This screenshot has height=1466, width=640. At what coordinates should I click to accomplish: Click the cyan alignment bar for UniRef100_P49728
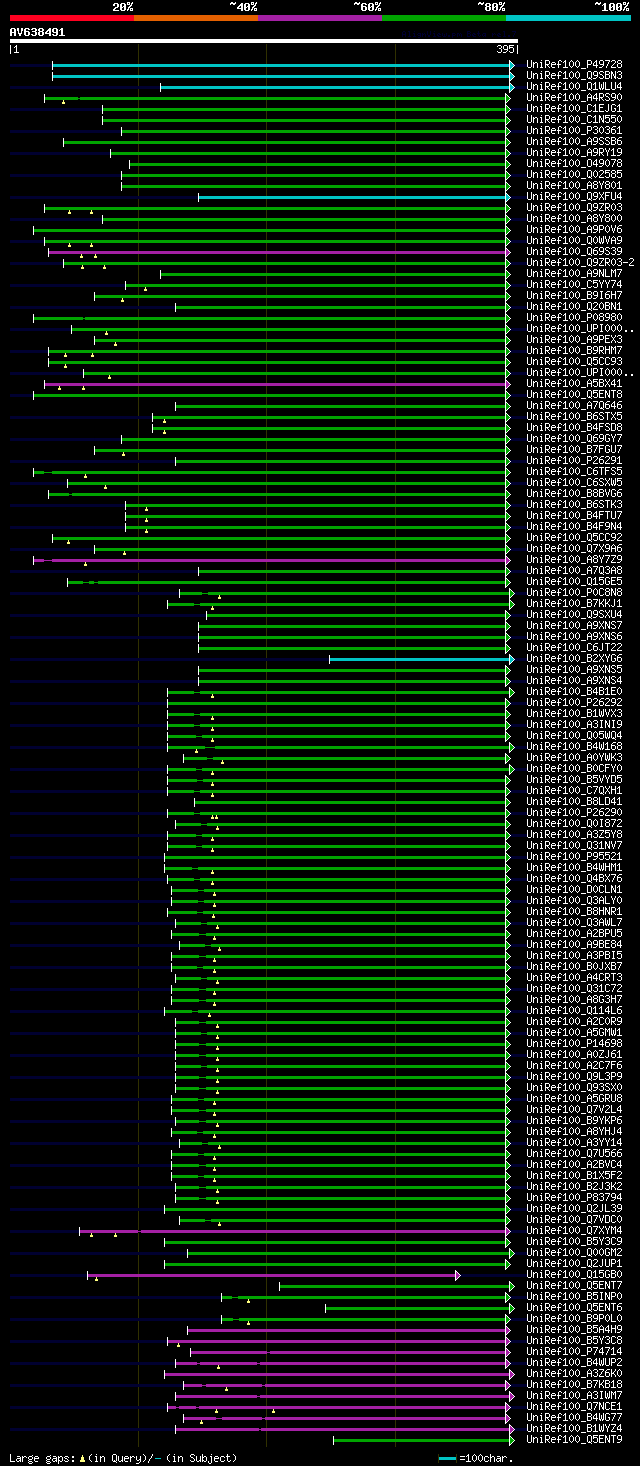(281, 64)
